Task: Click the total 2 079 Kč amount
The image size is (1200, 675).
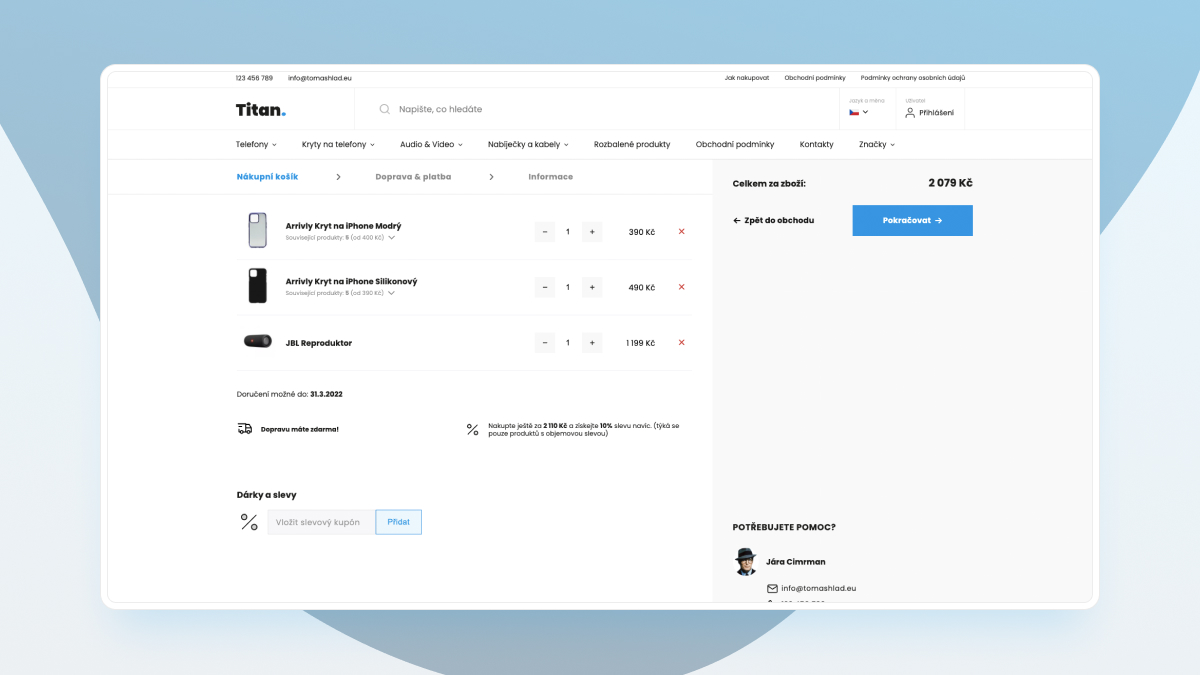Action: pos(950,183)
